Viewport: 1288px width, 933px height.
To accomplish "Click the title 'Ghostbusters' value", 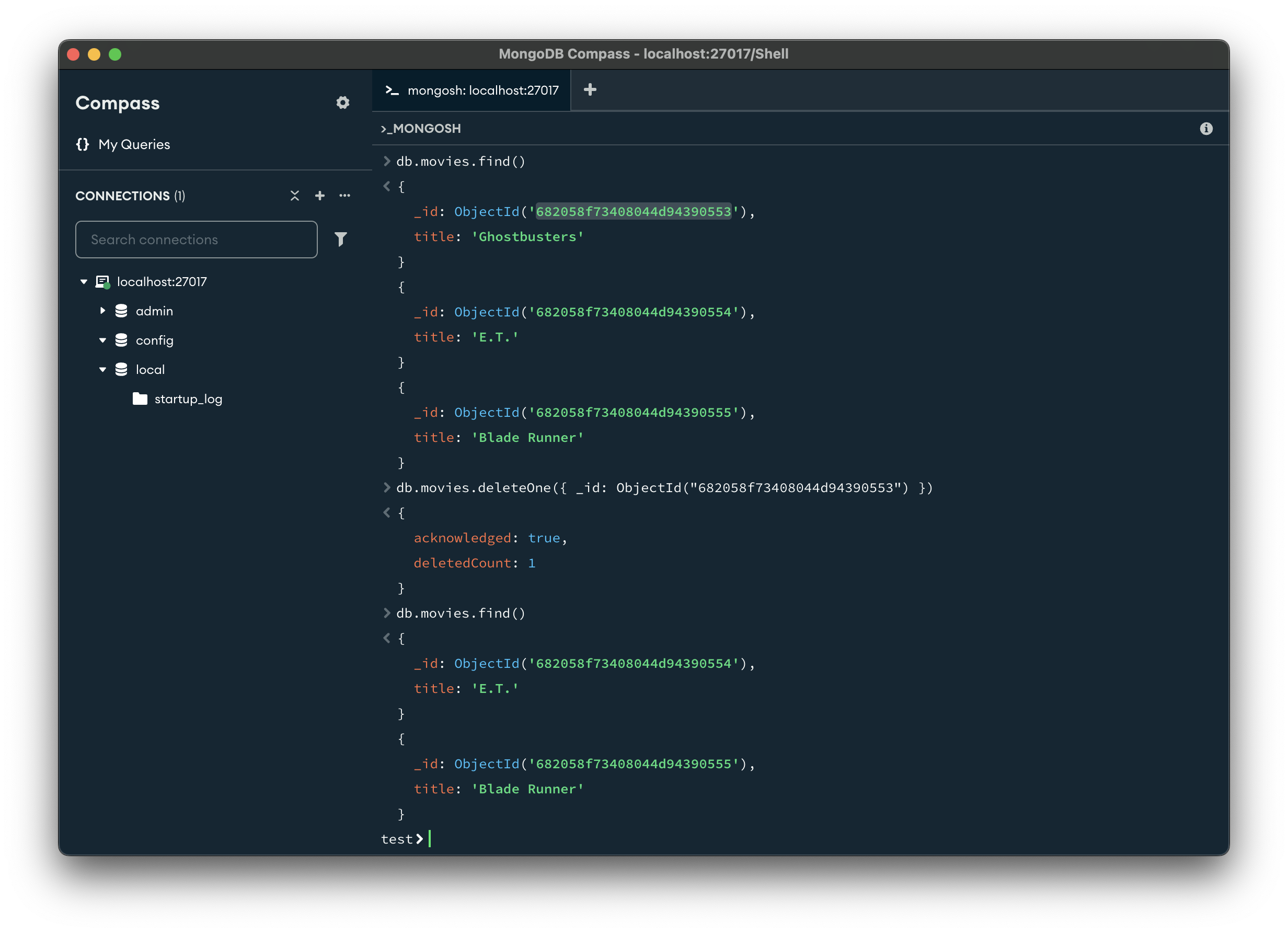I will point(527,237).
